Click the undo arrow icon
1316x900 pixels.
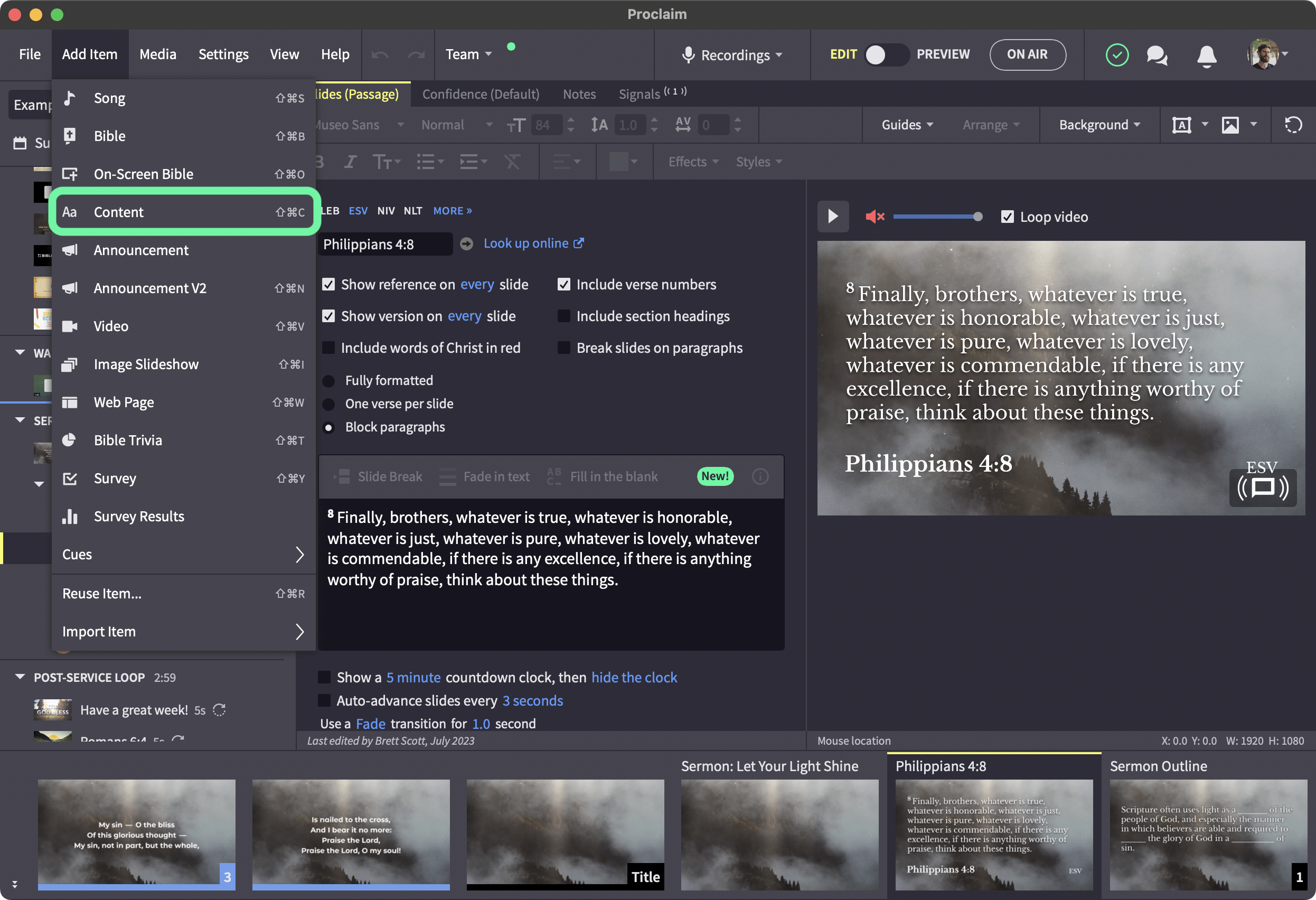[380, 54]
